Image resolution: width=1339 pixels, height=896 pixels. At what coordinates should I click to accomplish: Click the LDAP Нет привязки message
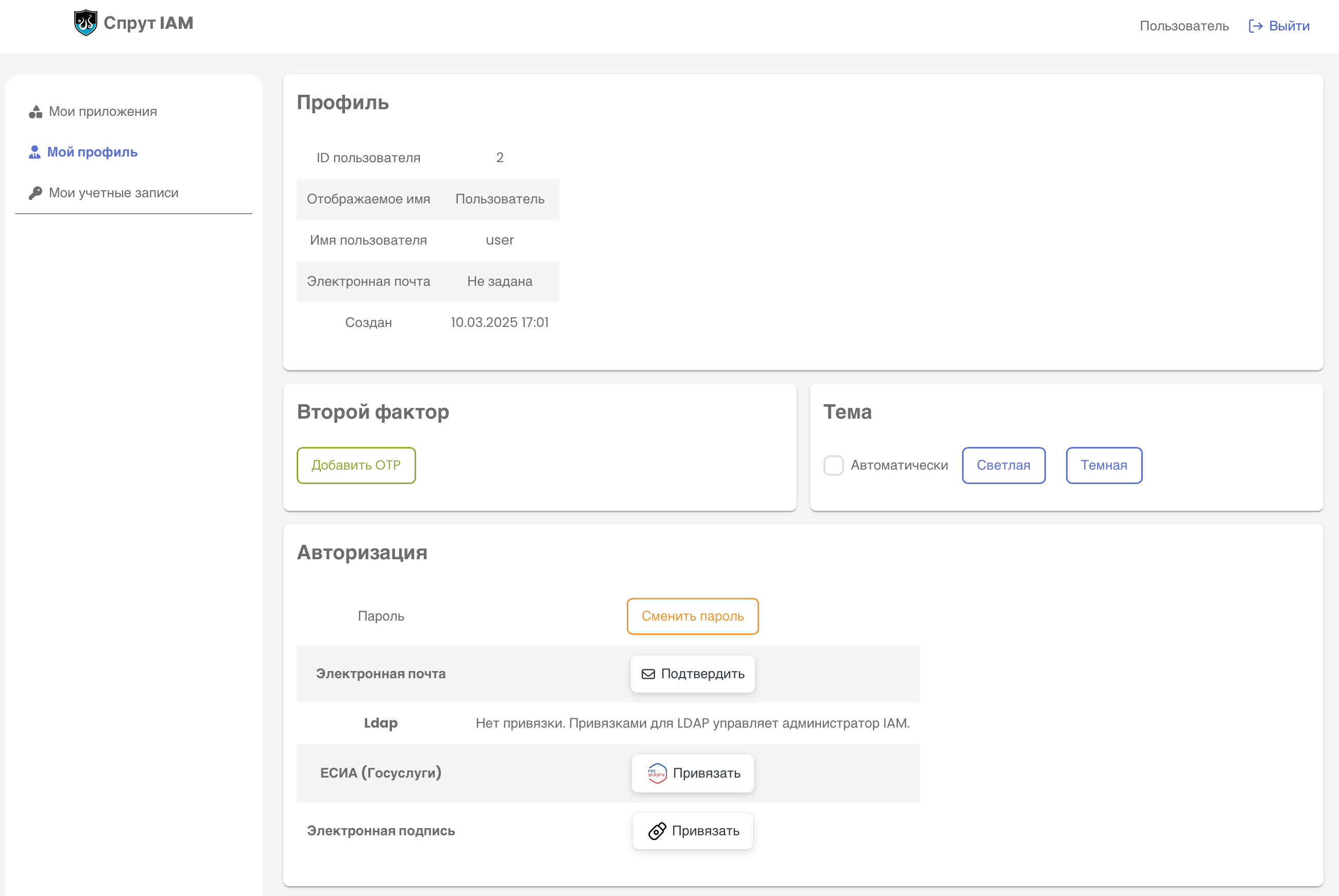[693, 723]
